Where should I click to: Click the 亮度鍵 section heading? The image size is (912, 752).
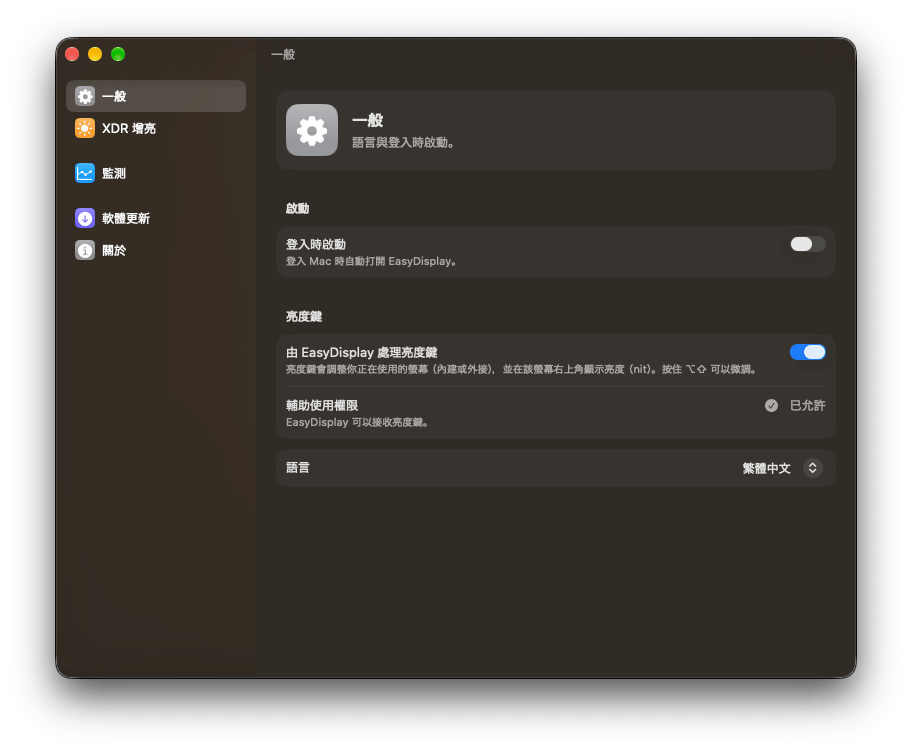[x=304, y=316]
